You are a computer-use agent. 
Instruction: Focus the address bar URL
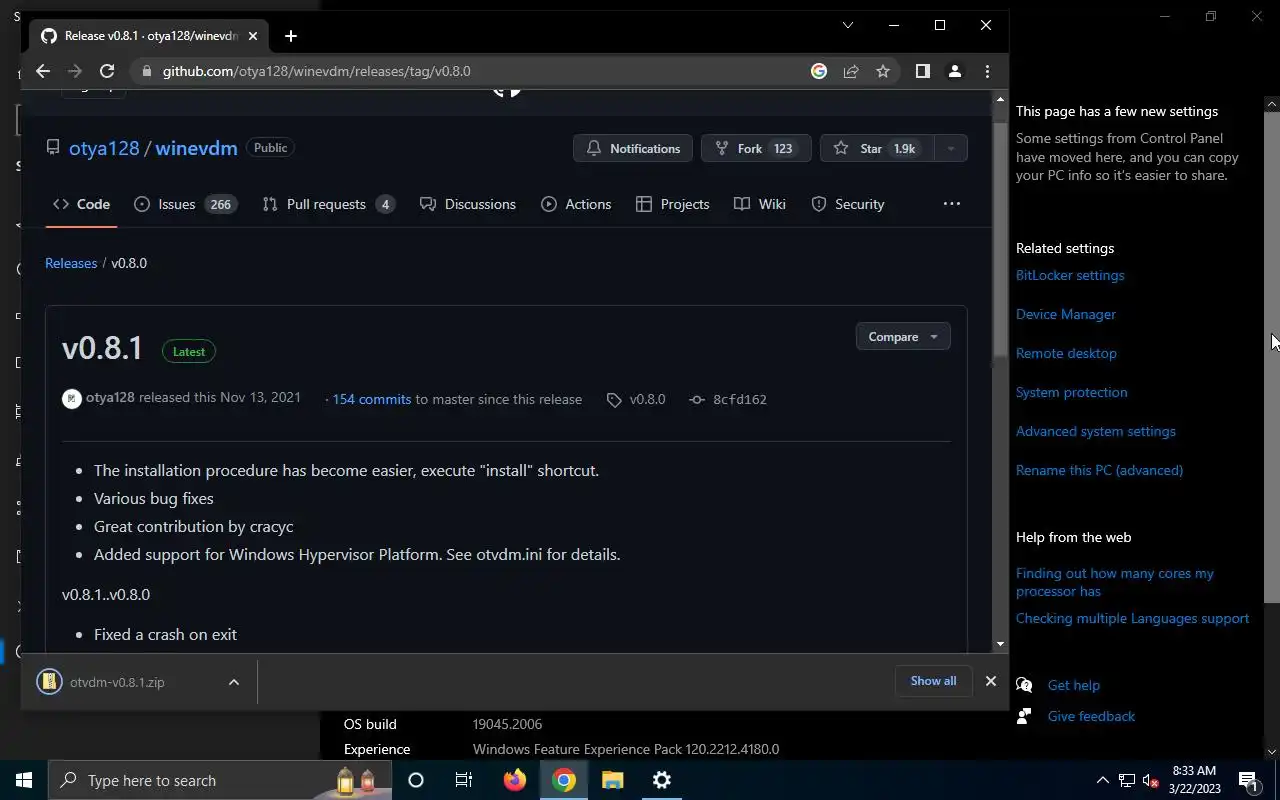coord(316,71)
